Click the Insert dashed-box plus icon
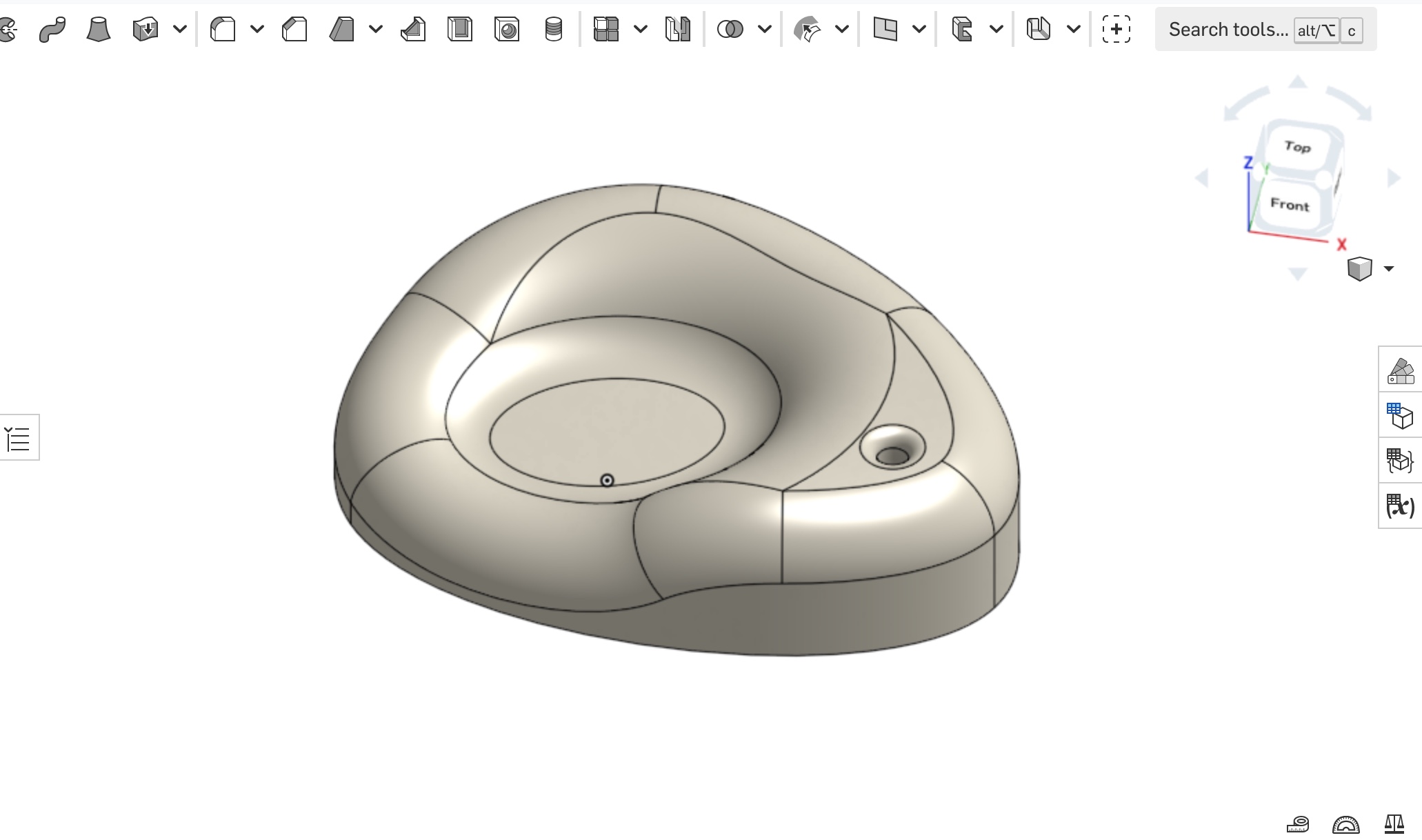This screenshot has height=840, width=1422. [x=1116, y=29]
